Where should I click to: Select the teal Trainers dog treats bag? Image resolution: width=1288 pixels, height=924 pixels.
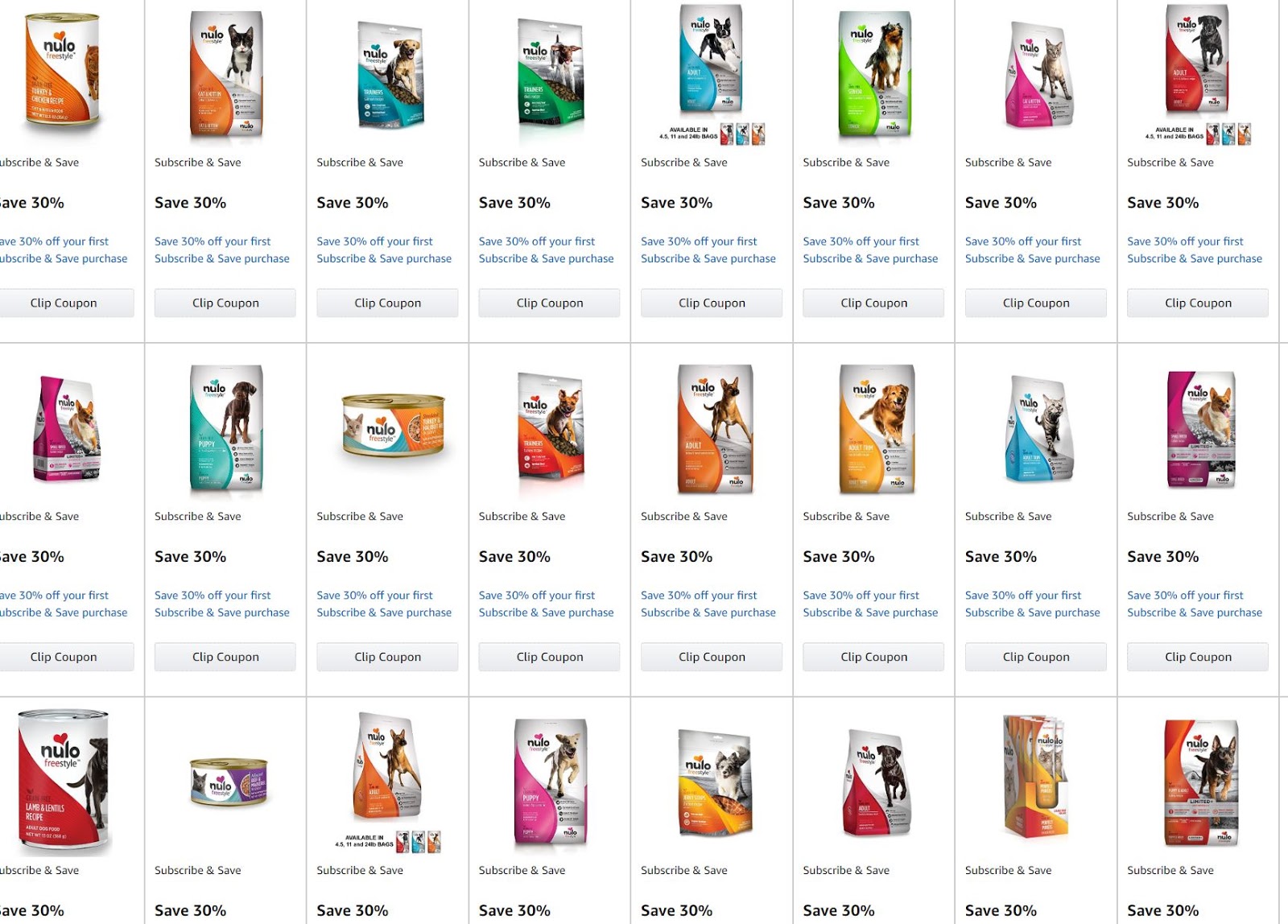tap(390, 74)
